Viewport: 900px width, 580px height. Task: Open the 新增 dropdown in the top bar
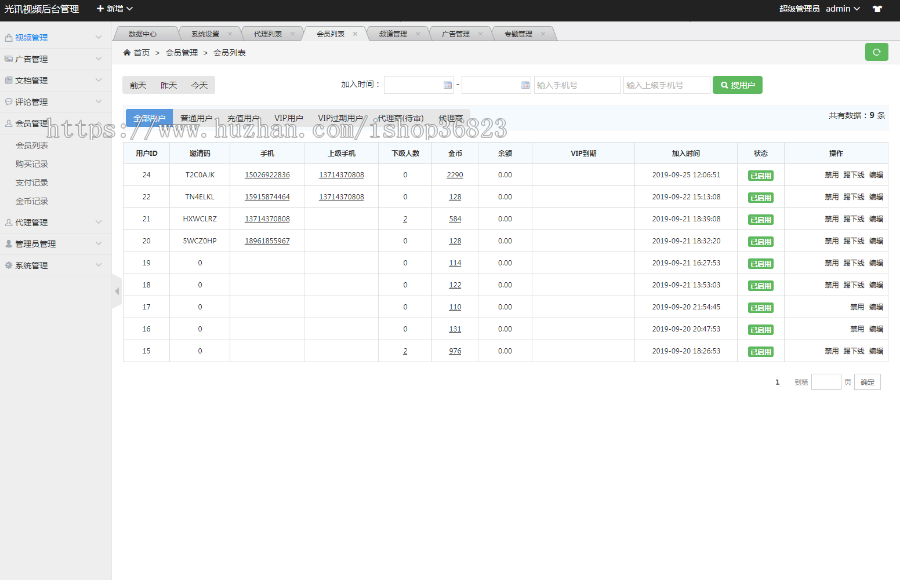[x=114, y=9]
